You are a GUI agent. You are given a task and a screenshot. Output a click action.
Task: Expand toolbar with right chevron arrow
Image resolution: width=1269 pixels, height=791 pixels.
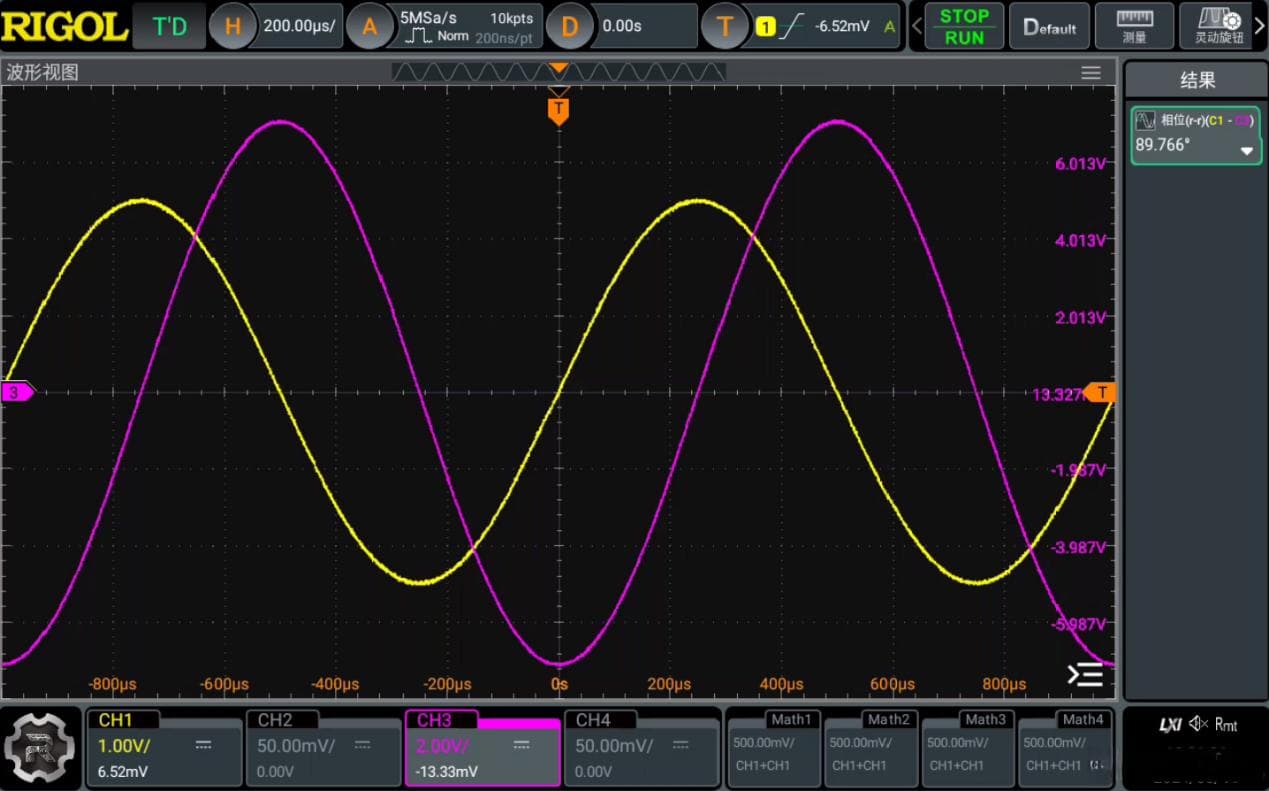tap(1259, 27)
